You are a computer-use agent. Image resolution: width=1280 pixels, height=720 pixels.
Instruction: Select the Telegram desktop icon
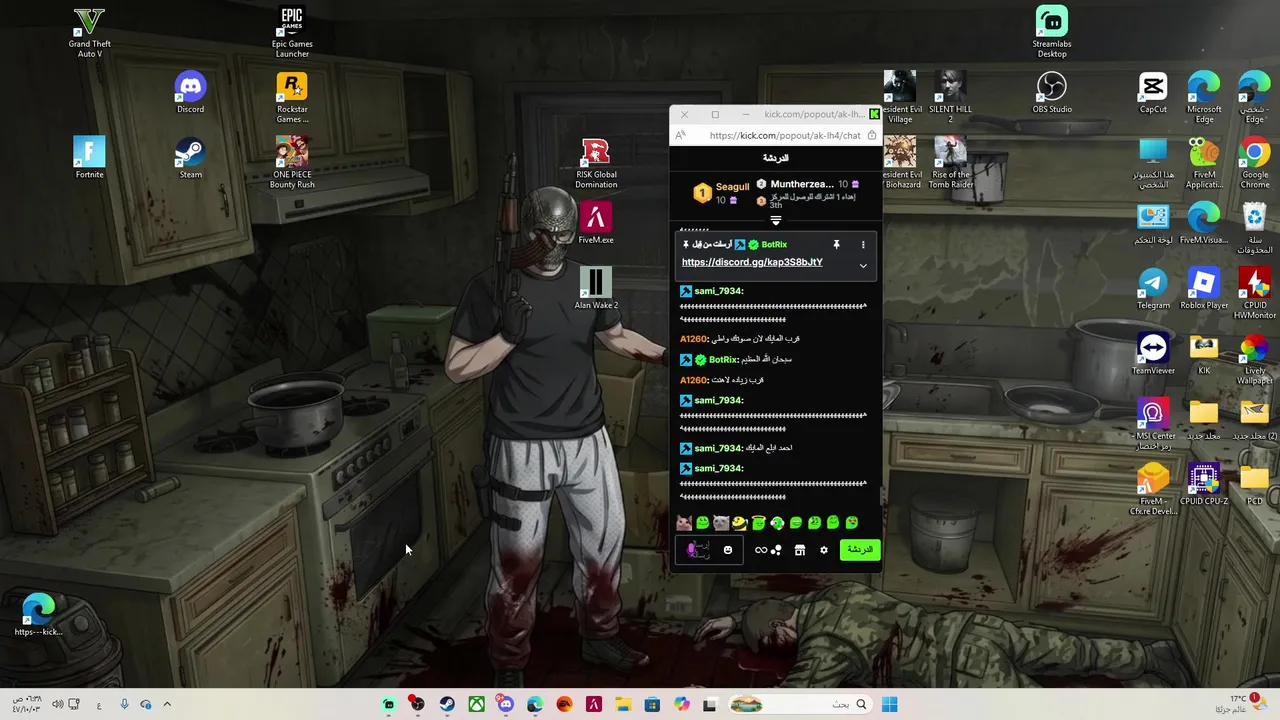tap(1153, 288)
